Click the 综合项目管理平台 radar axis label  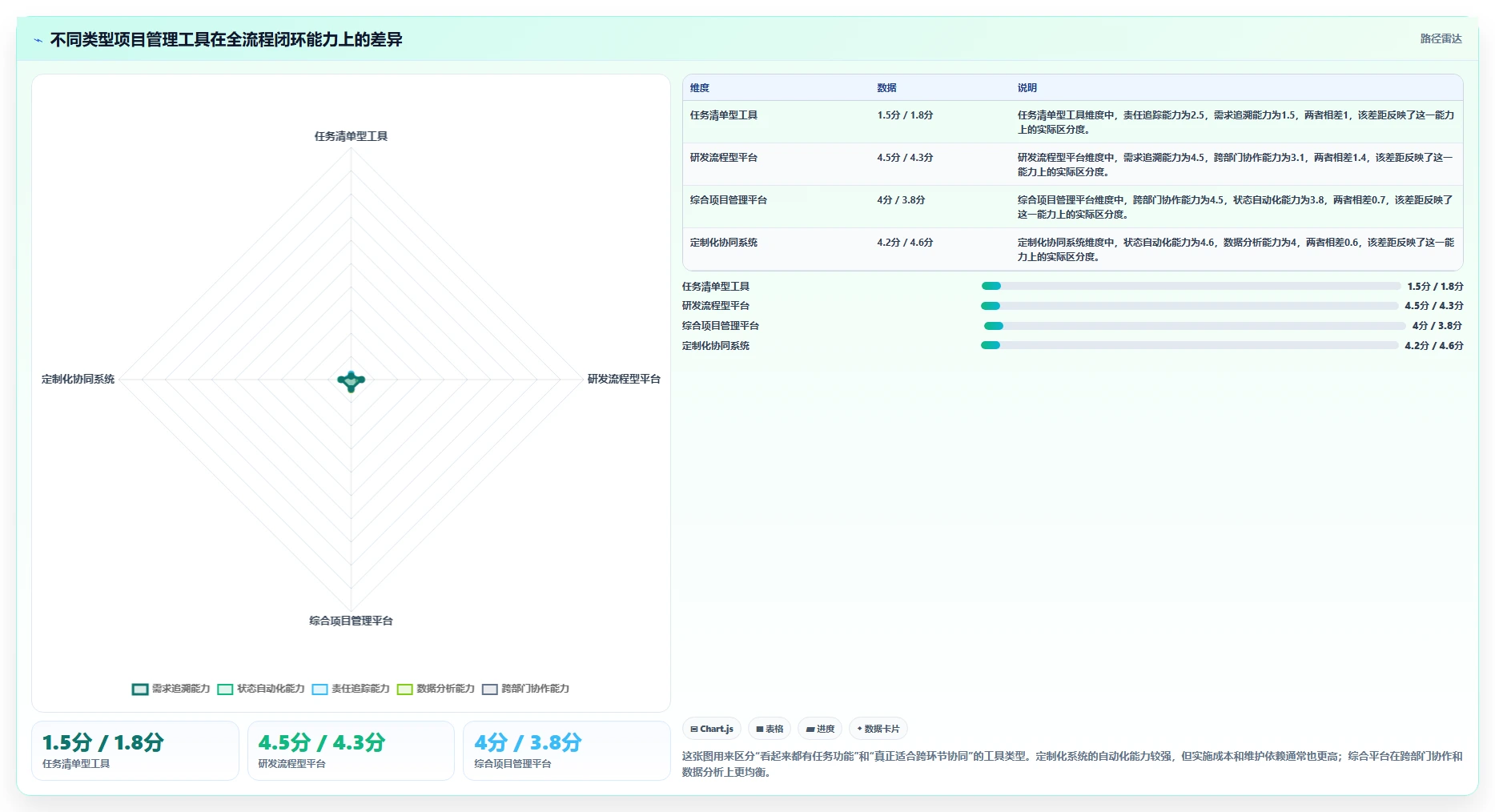click(x=351, y=621)
